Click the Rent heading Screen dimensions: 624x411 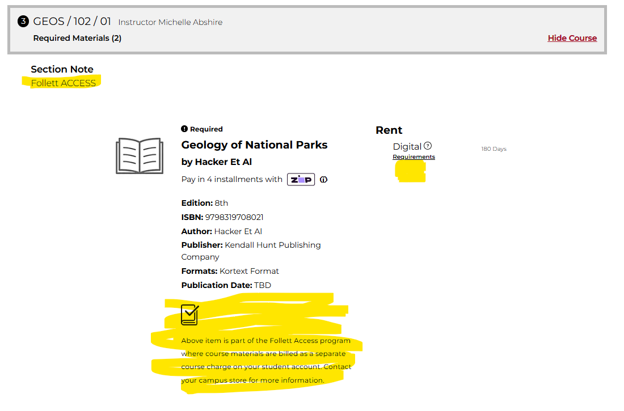pos(389,130)
